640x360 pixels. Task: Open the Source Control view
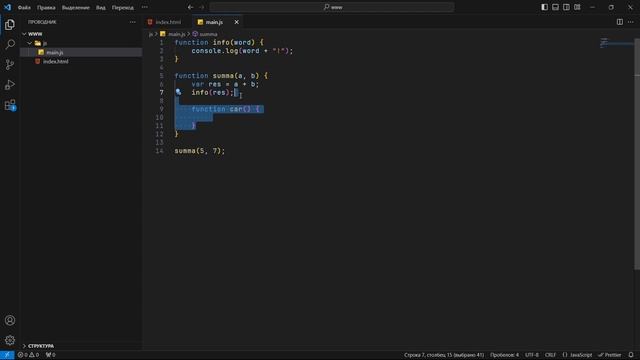[10, 64]
